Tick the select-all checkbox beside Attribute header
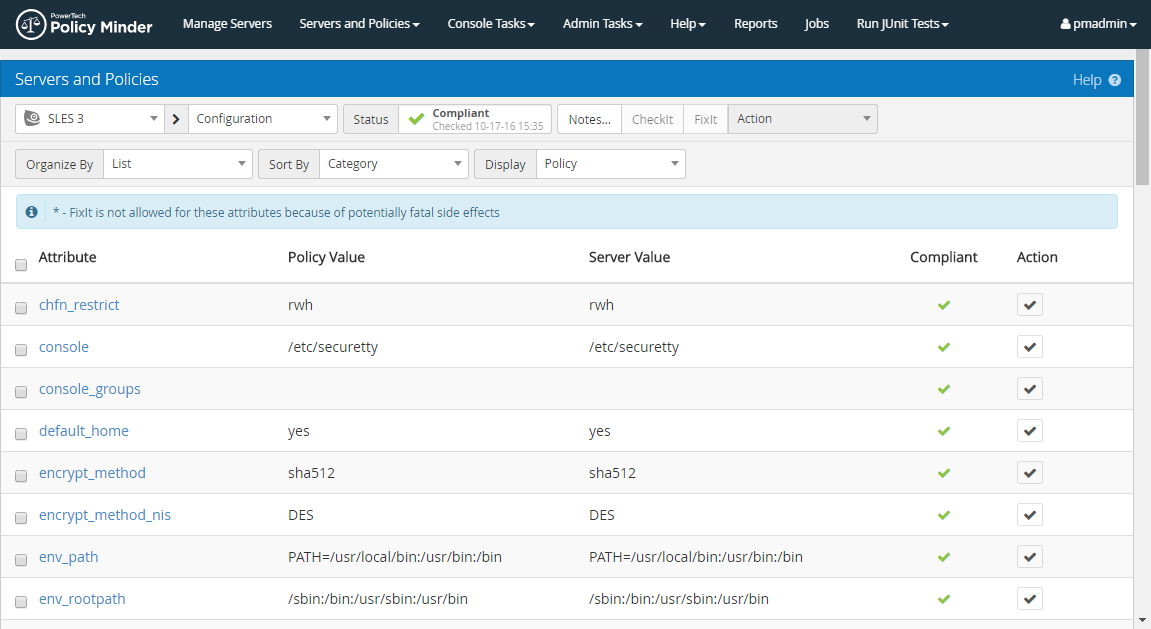 pyautogui.click(x=21, y=265)
